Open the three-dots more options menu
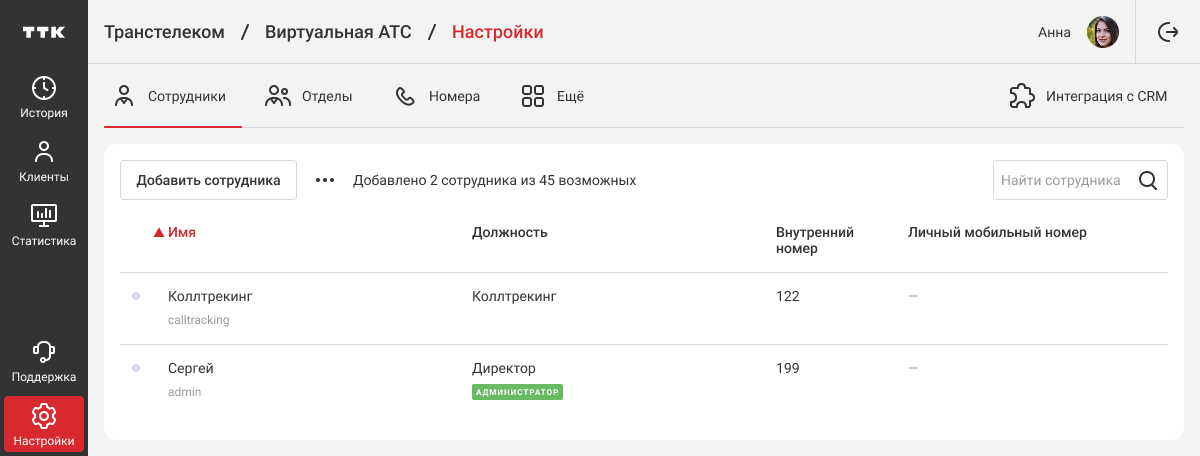Image resolution: width=1200 pixels, height=456 pixels. click(x=325, y=181)
